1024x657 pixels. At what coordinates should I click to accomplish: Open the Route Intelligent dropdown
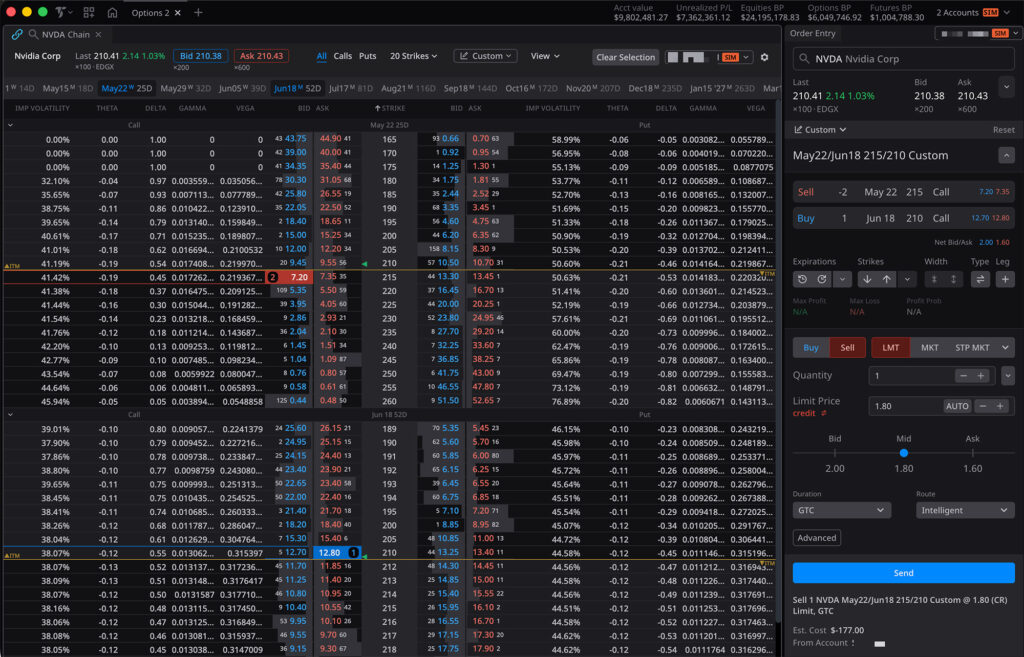965,510
